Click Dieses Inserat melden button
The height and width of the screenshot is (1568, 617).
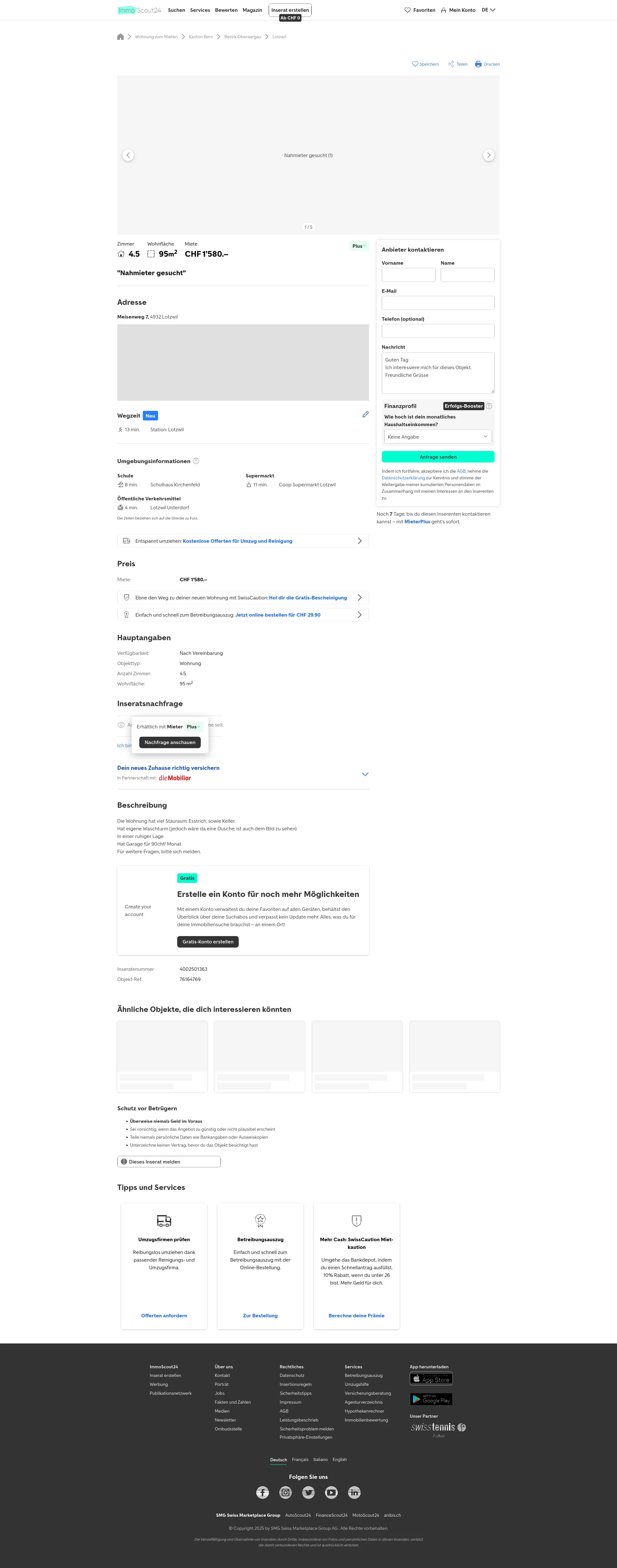169,1161
